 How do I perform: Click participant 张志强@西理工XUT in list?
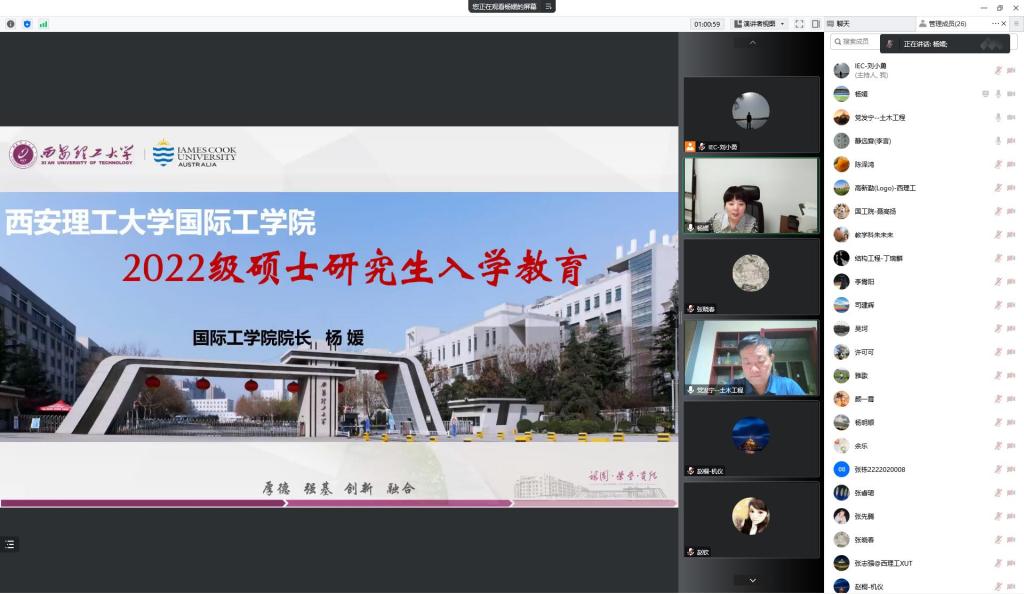click(x=883, y=563)
